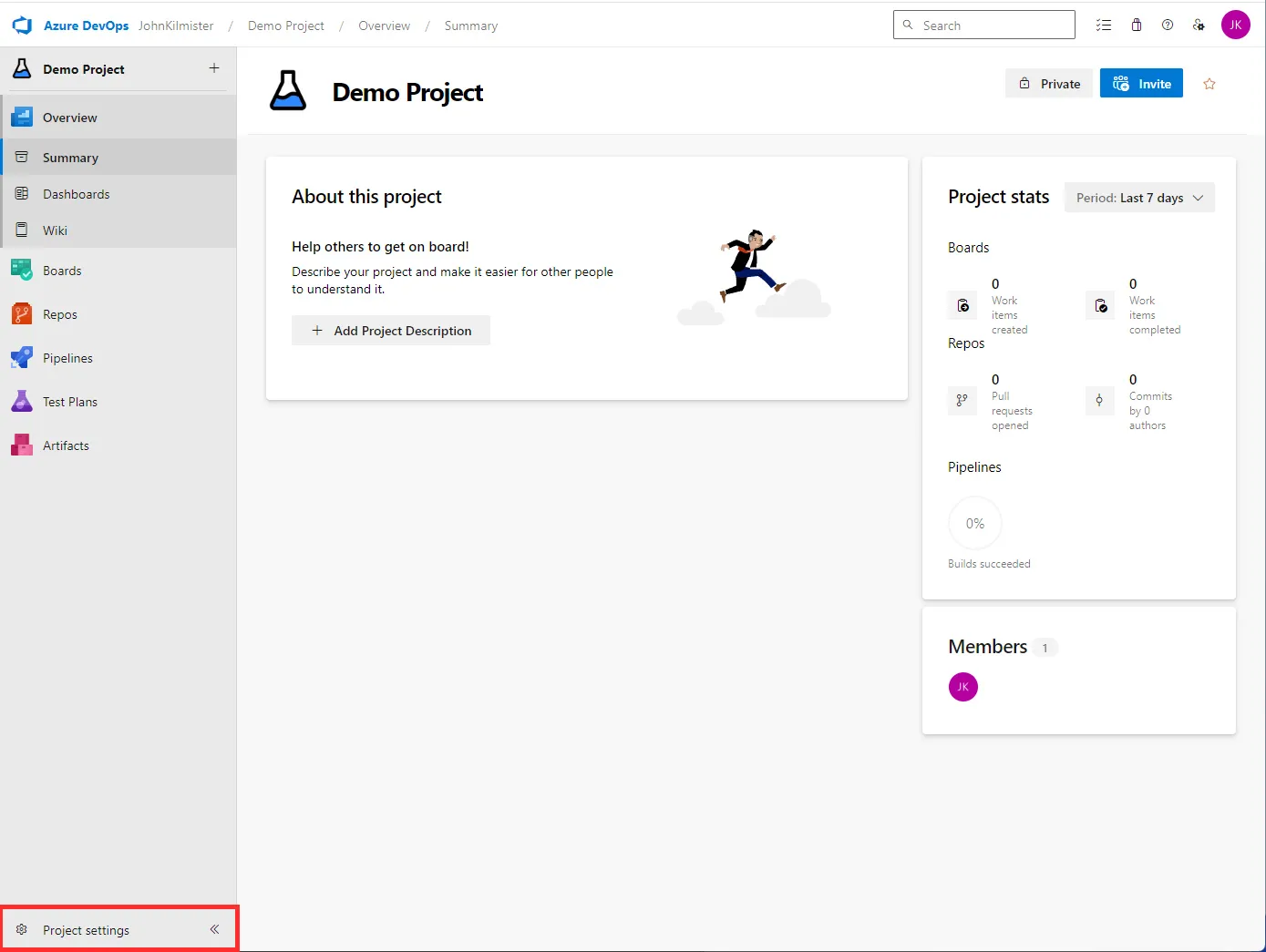Click the Overview hub icon
This screenshot has width=1266, height=952.
(x=22, y=117)
